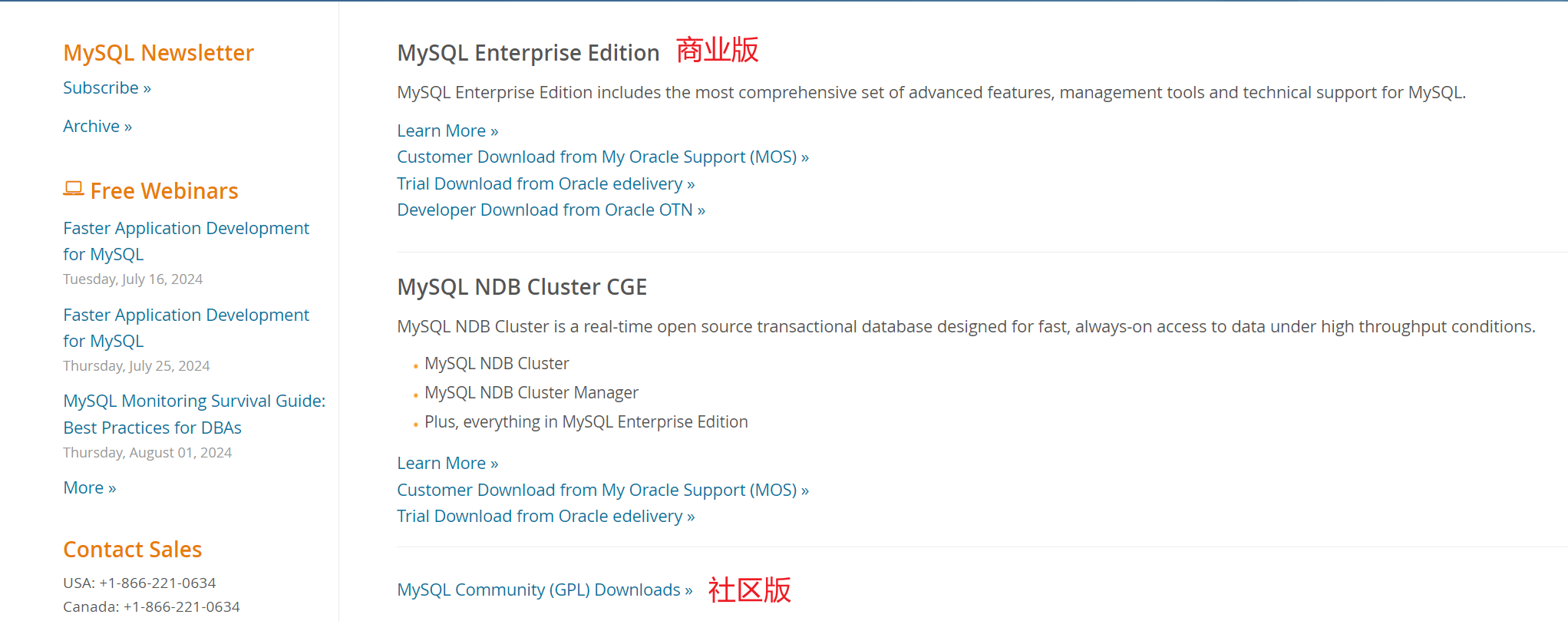The height and width of the screenshot is (621, 1568).
Task: Open MySQL Community (GPL) Downloads link
Action: point(544,590)
